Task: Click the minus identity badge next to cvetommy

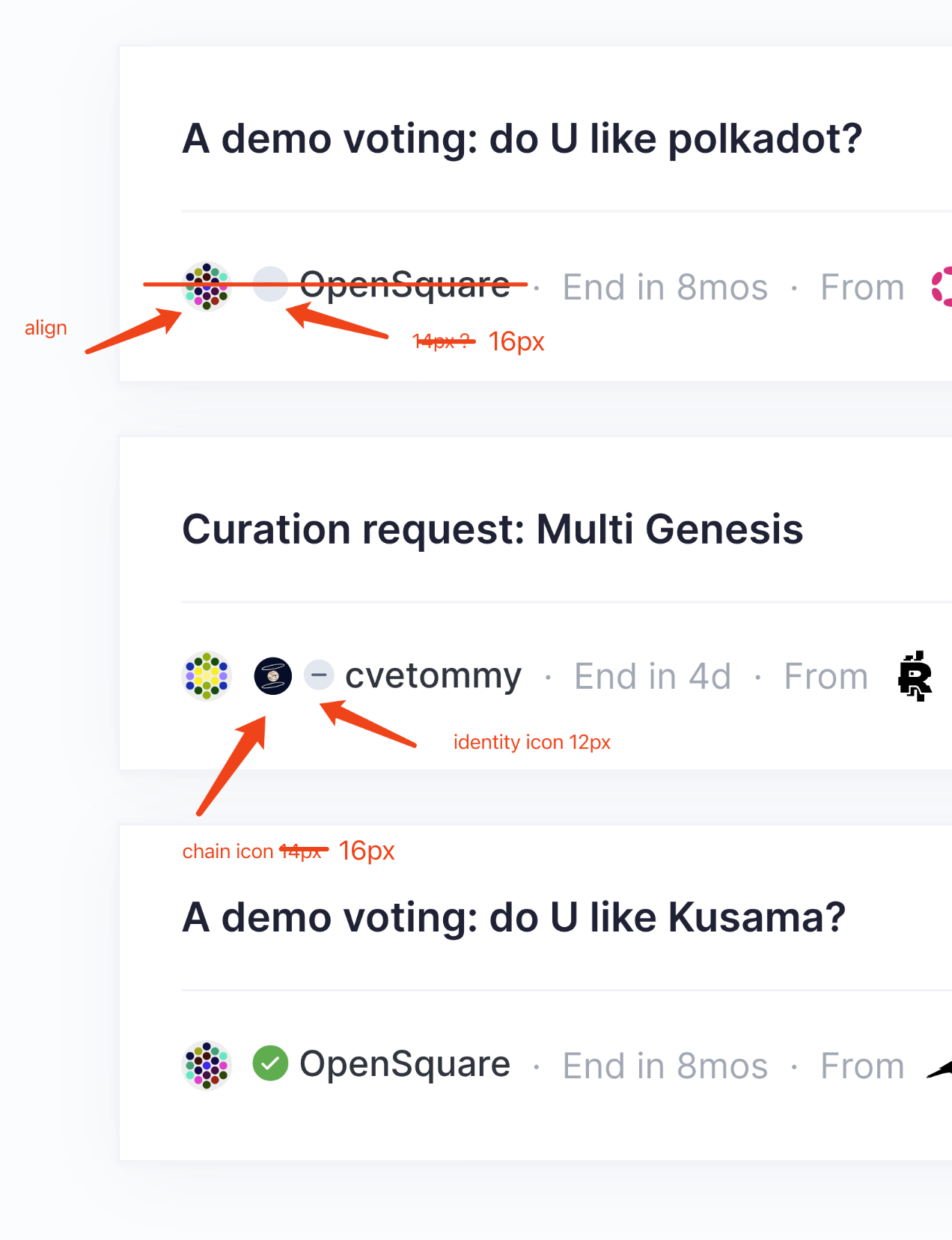Action: (318, 675)
